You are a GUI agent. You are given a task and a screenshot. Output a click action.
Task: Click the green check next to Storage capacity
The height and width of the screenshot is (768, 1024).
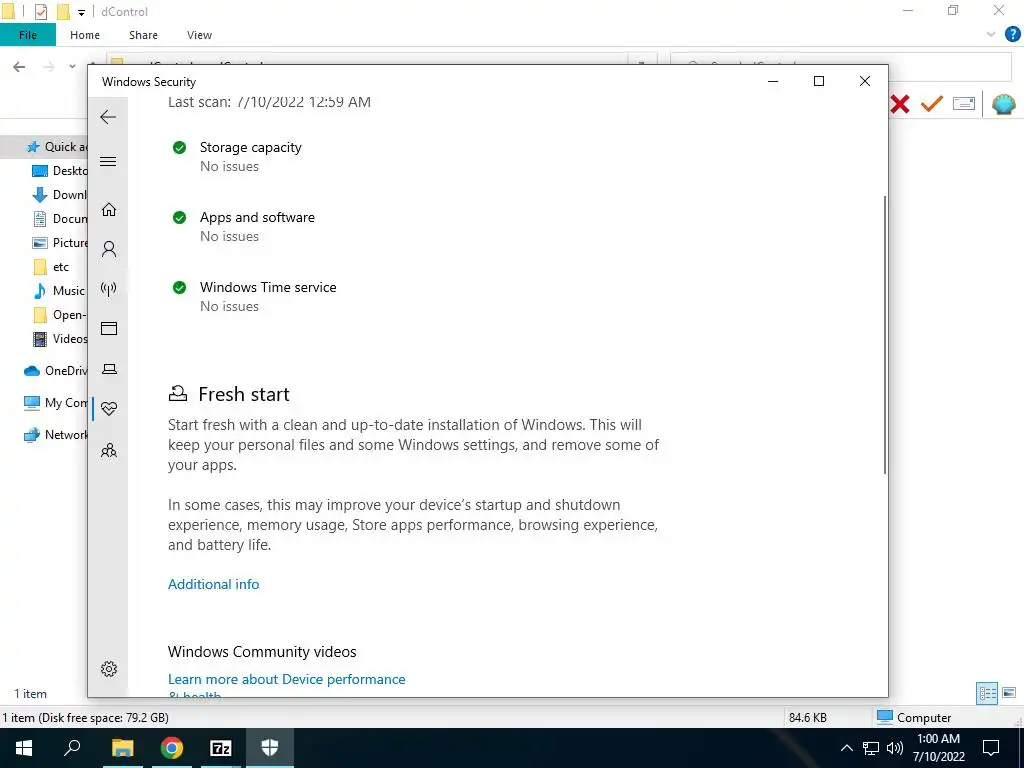tap(179, 148)
